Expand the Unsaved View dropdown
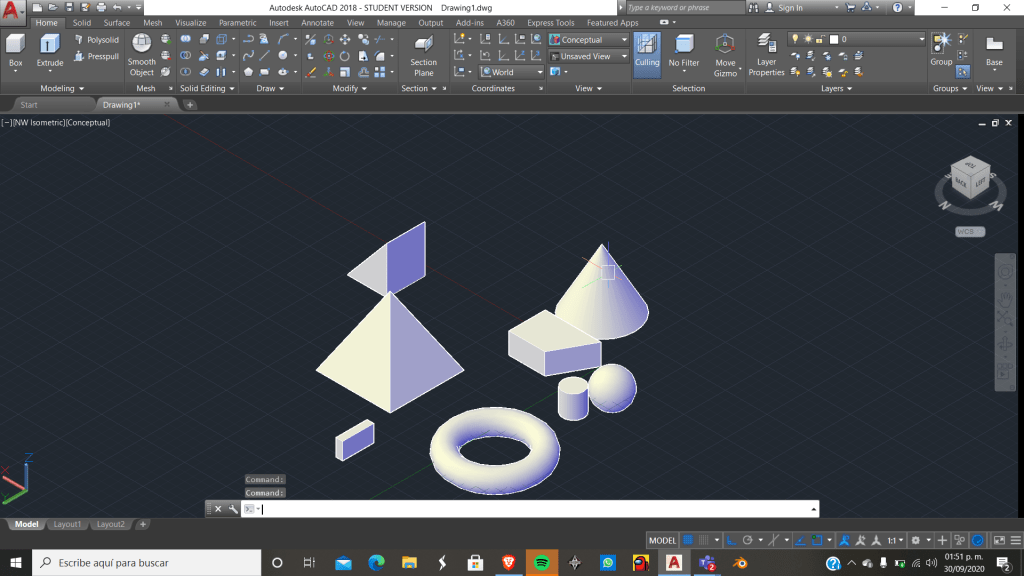Image resolution: width=1024 pixels, height=576 pixels. point(588,57)
